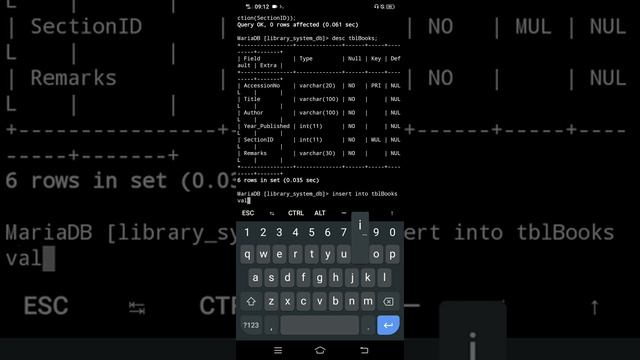
Task: Tap the number 4 key
Action: coord(296,232)
